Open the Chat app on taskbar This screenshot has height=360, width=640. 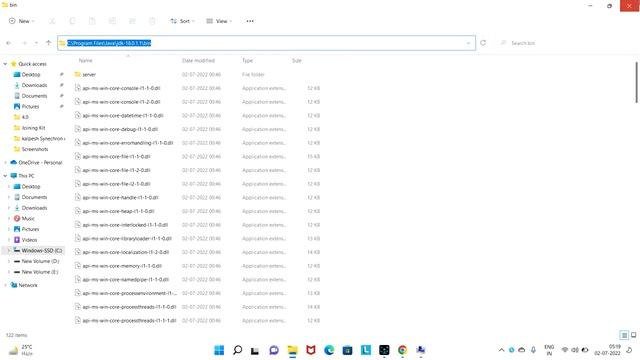[x=274, y=350]
